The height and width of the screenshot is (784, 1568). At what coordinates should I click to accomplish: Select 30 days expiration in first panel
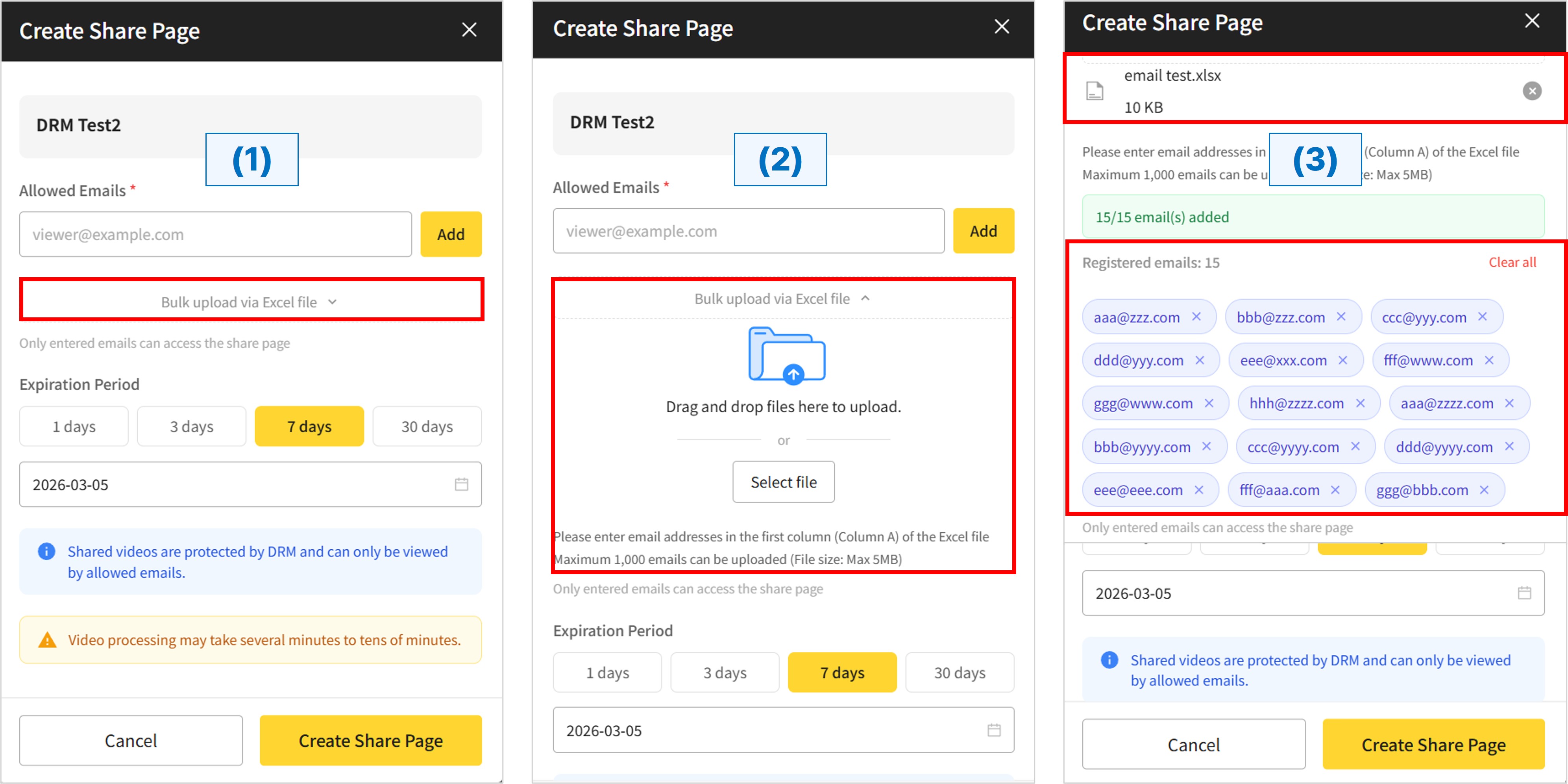[x=427, y=426]
